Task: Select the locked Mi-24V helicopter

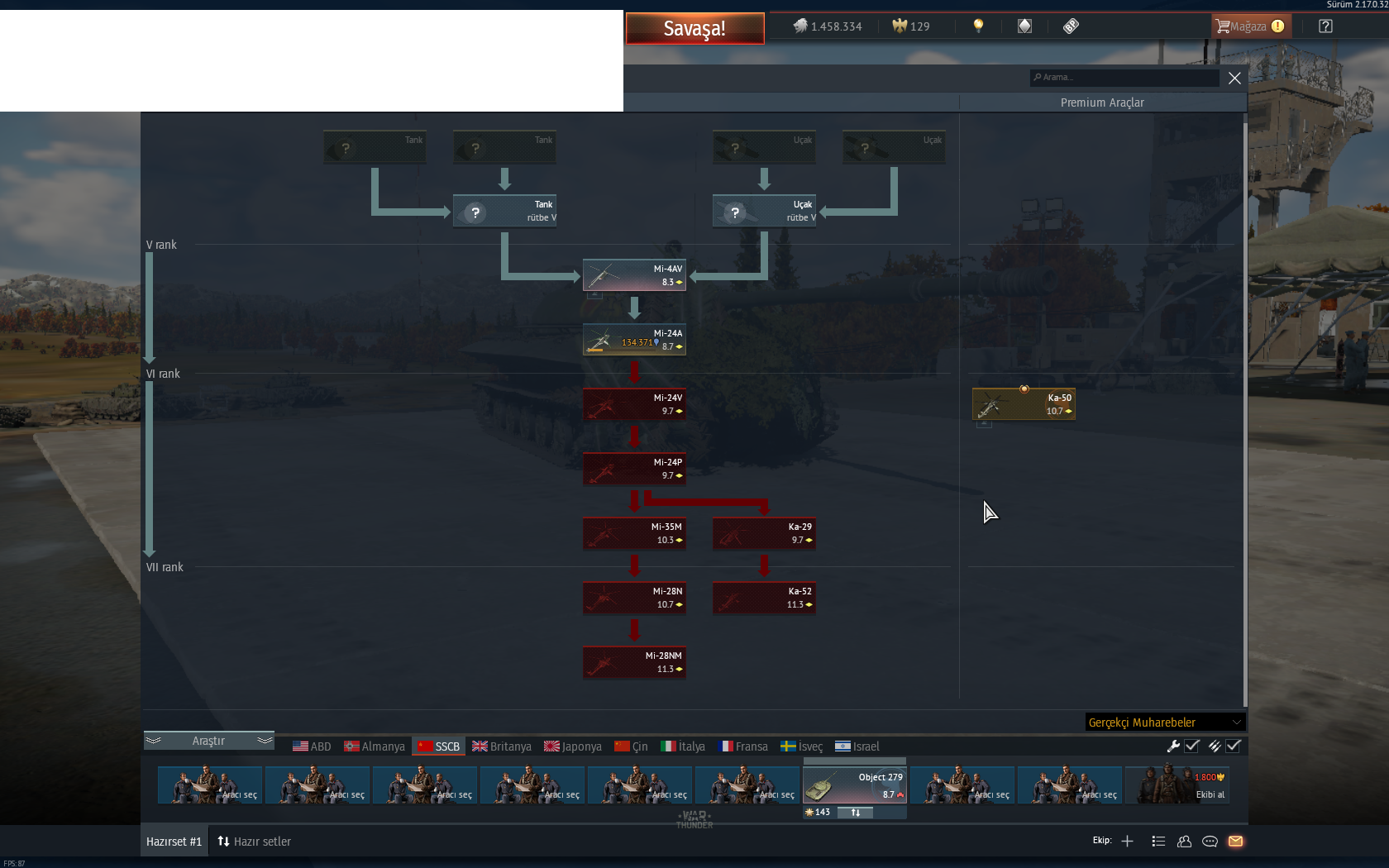Action: (634, 404)
